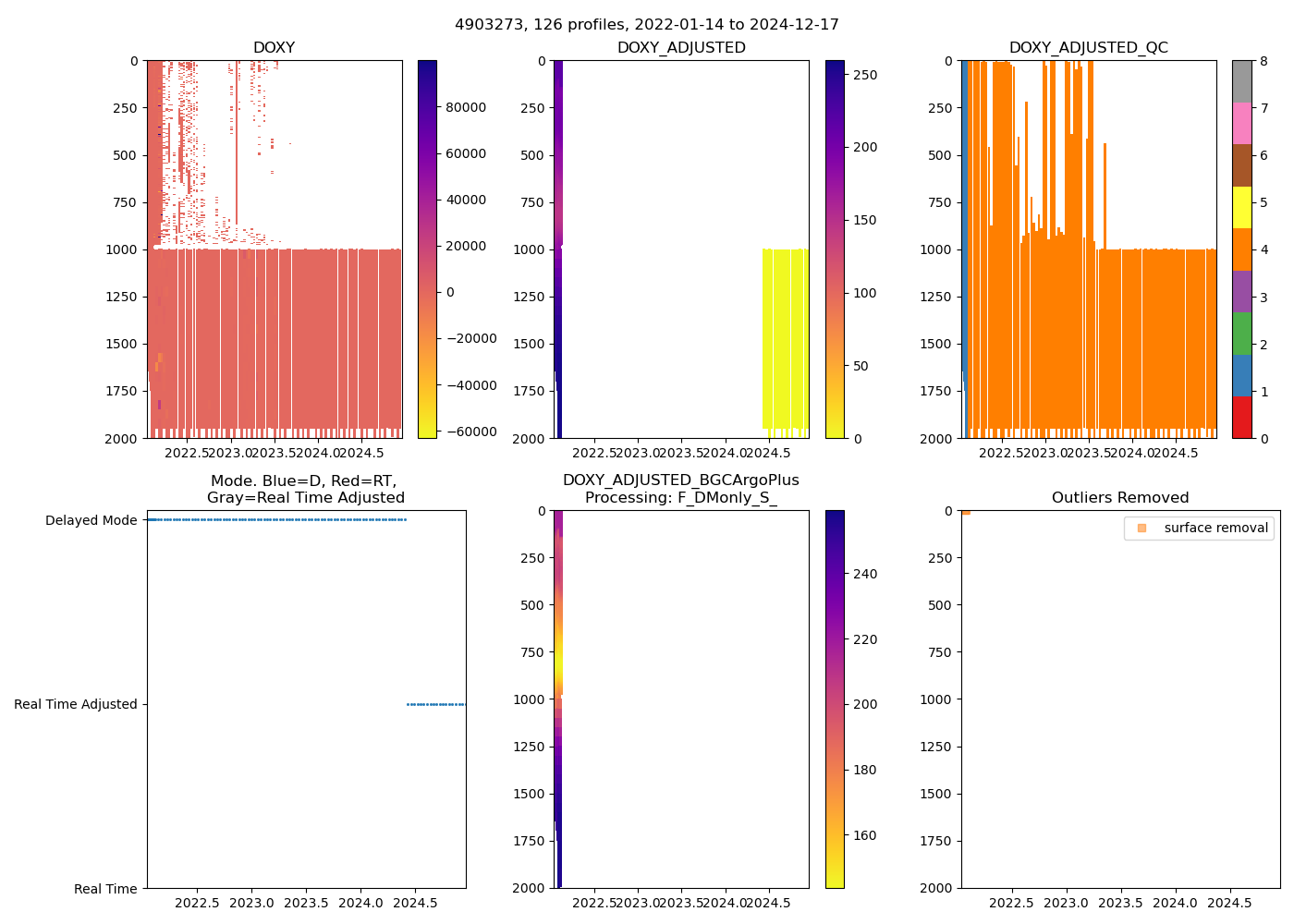Screen dimensions: 1294x924
Task: Choose the pink QC colorbar segment
Action: [1242, 123]
